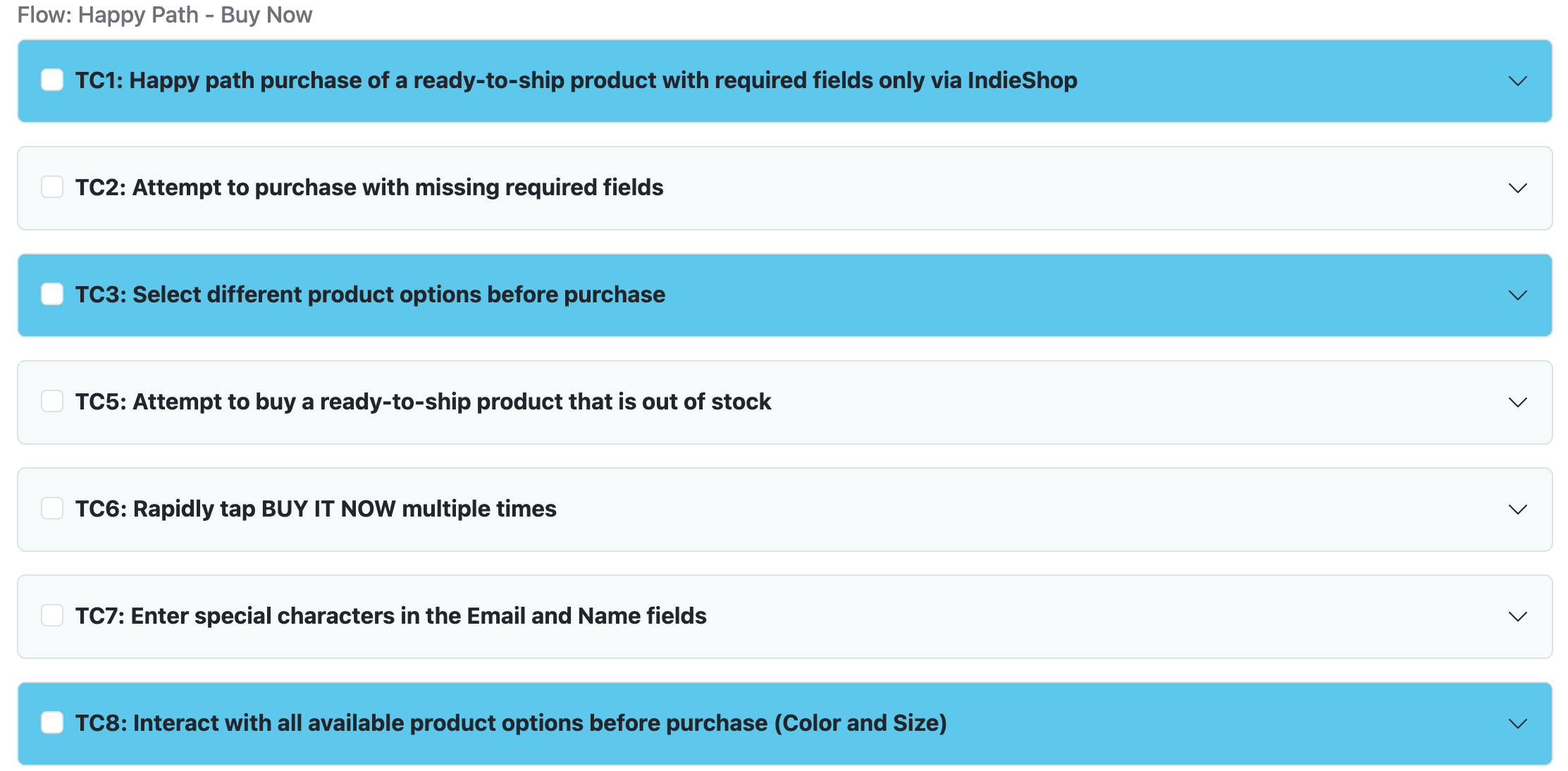This screenshot has width=1568, height=771.
Task: Tick the TC7 special characters checkbox
Action: click(52, 616)
